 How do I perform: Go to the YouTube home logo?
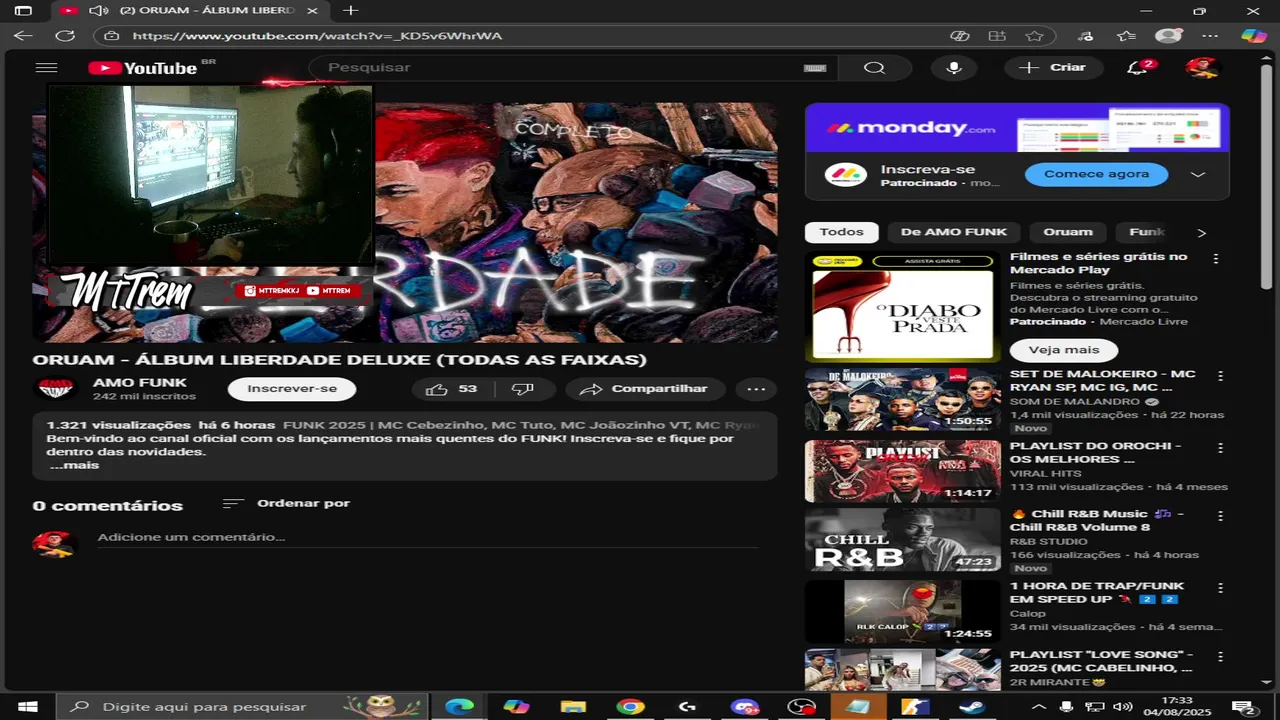tap(143, 68)
